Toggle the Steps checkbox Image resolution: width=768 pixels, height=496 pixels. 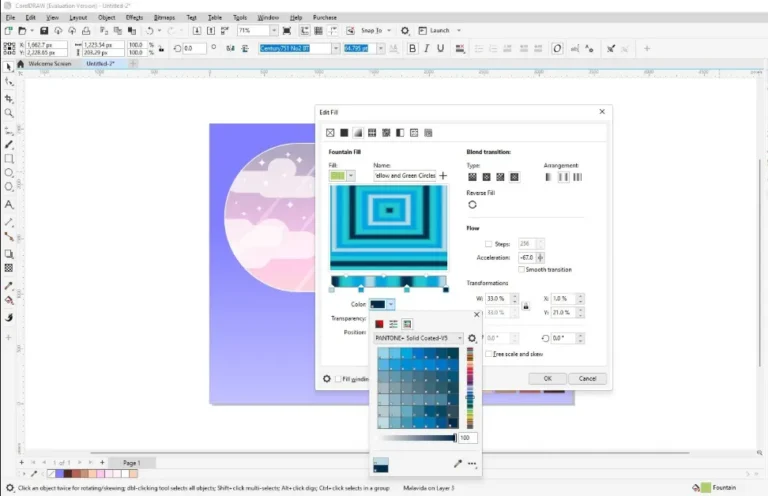488,243
